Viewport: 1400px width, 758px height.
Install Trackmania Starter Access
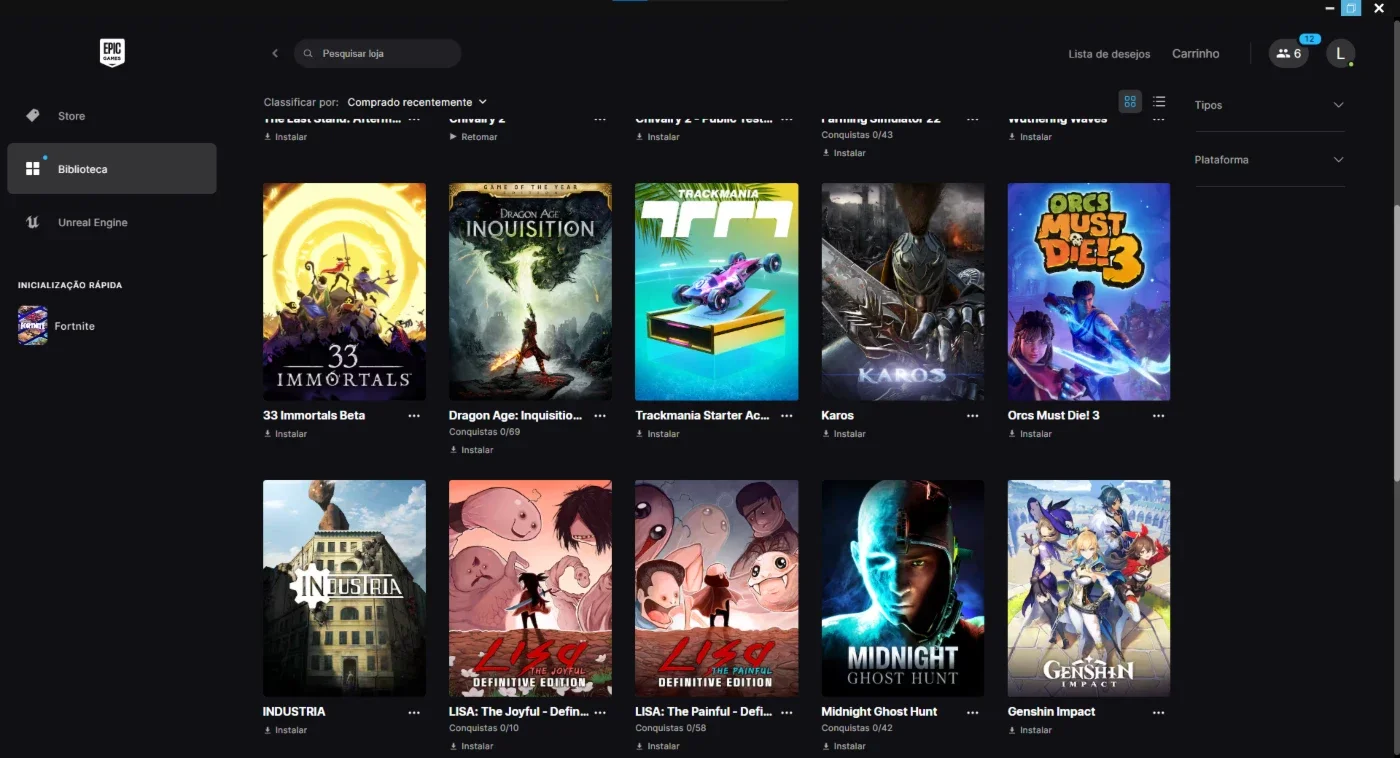point(658,434)
